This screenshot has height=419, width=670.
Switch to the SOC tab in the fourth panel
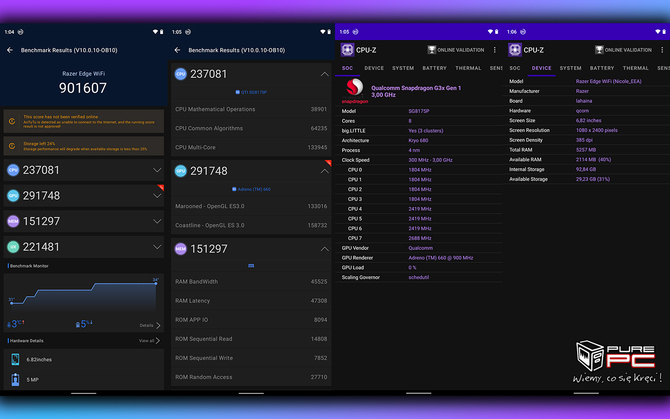pyautogui.click(x=515, y=68)
